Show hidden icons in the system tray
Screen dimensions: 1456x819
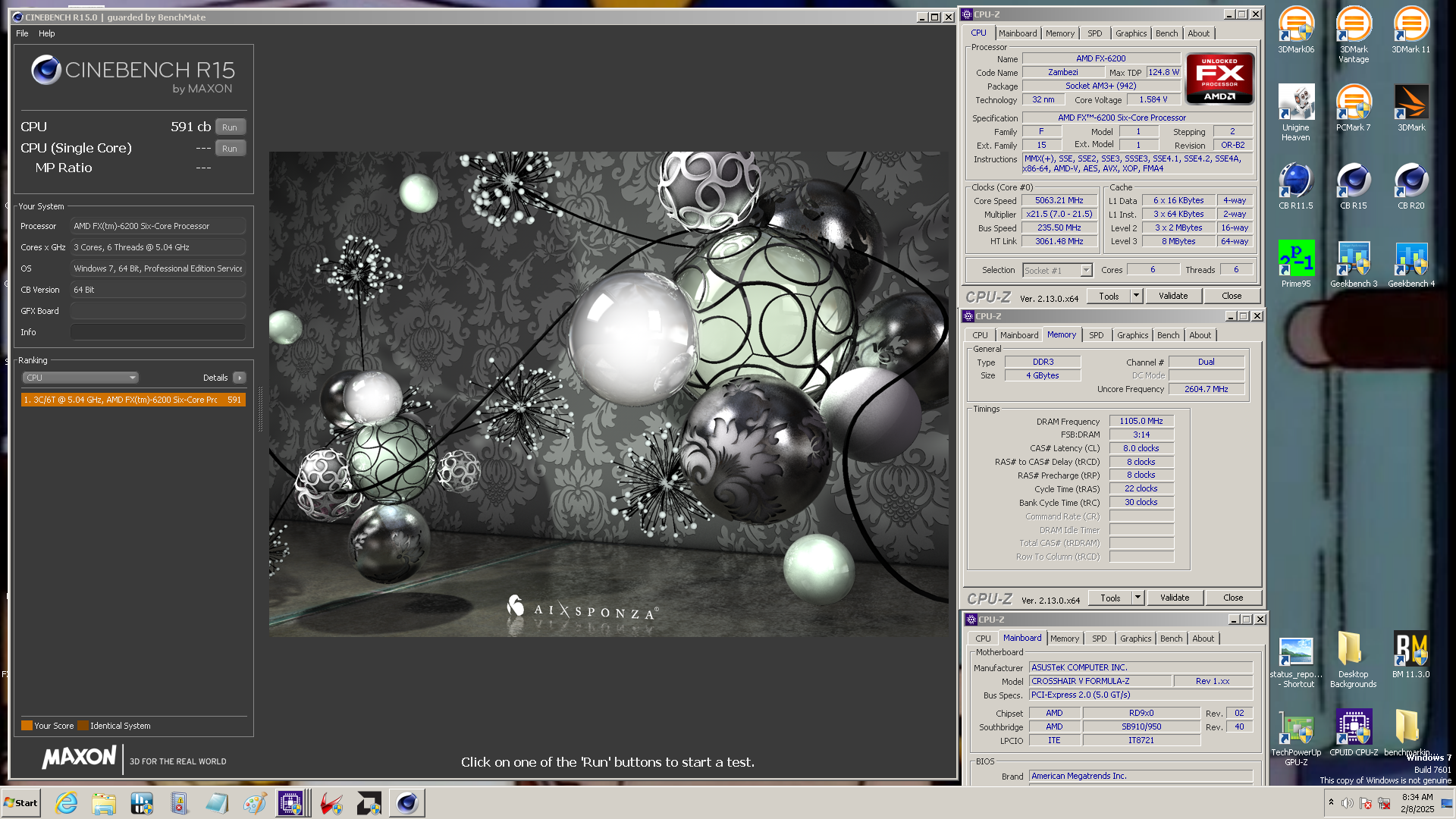pos(1331,802)
